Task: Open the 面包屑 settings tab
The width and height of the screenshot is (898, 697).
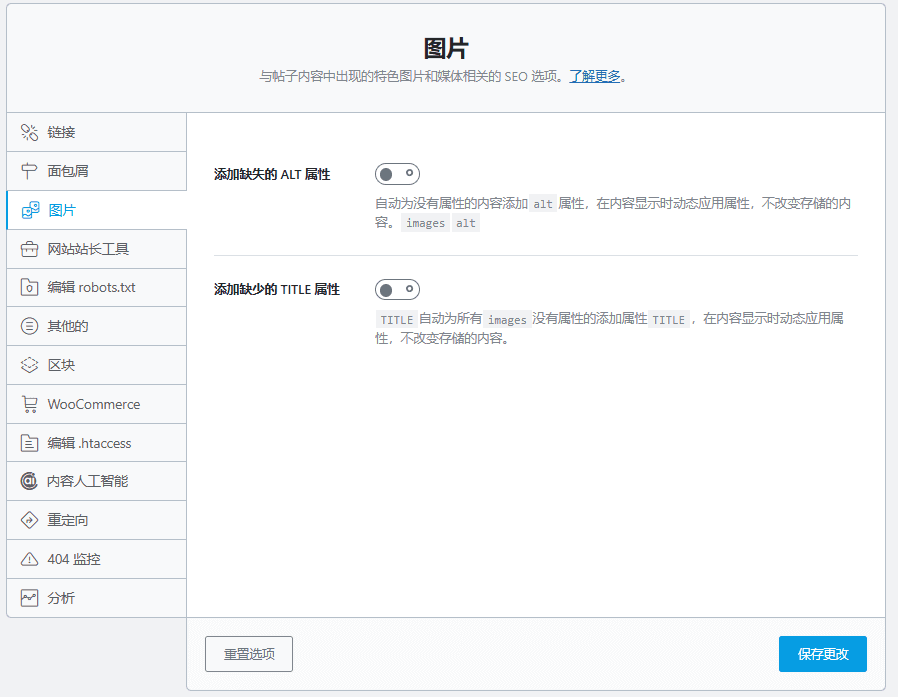Action: click(96, 171)
